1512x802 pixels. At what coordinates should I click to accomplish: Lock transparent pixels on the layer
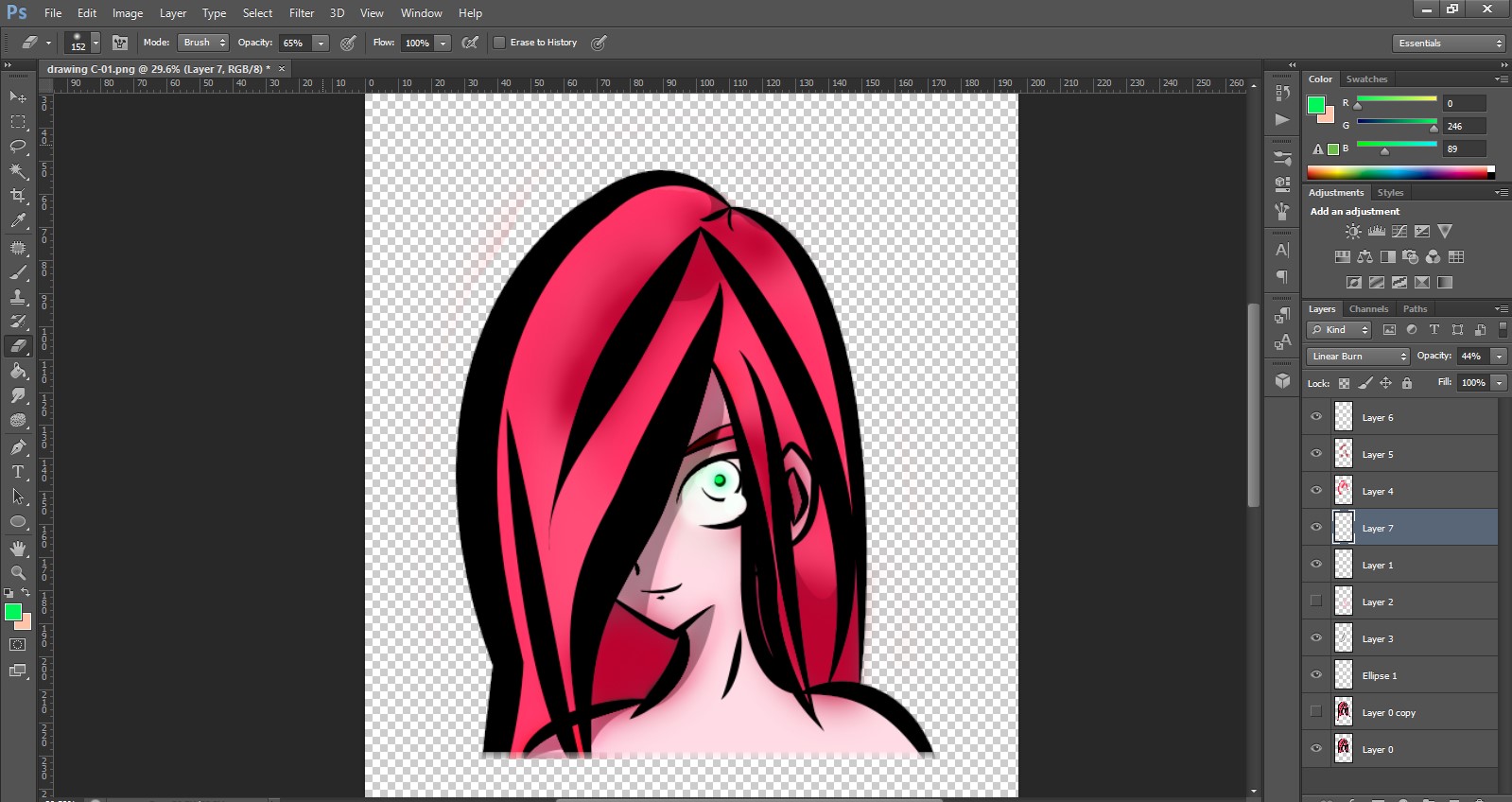pos(1344,383)
